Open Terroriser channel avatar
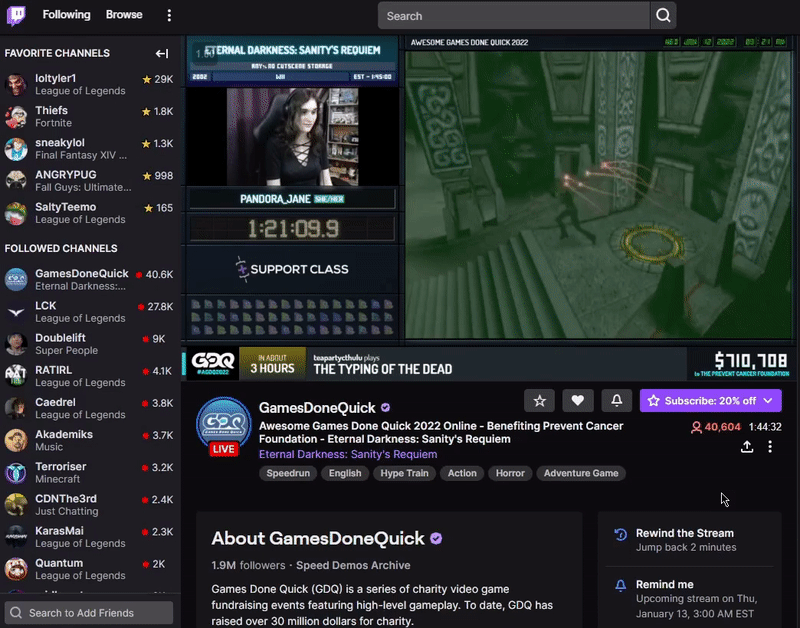 (16, 472)
